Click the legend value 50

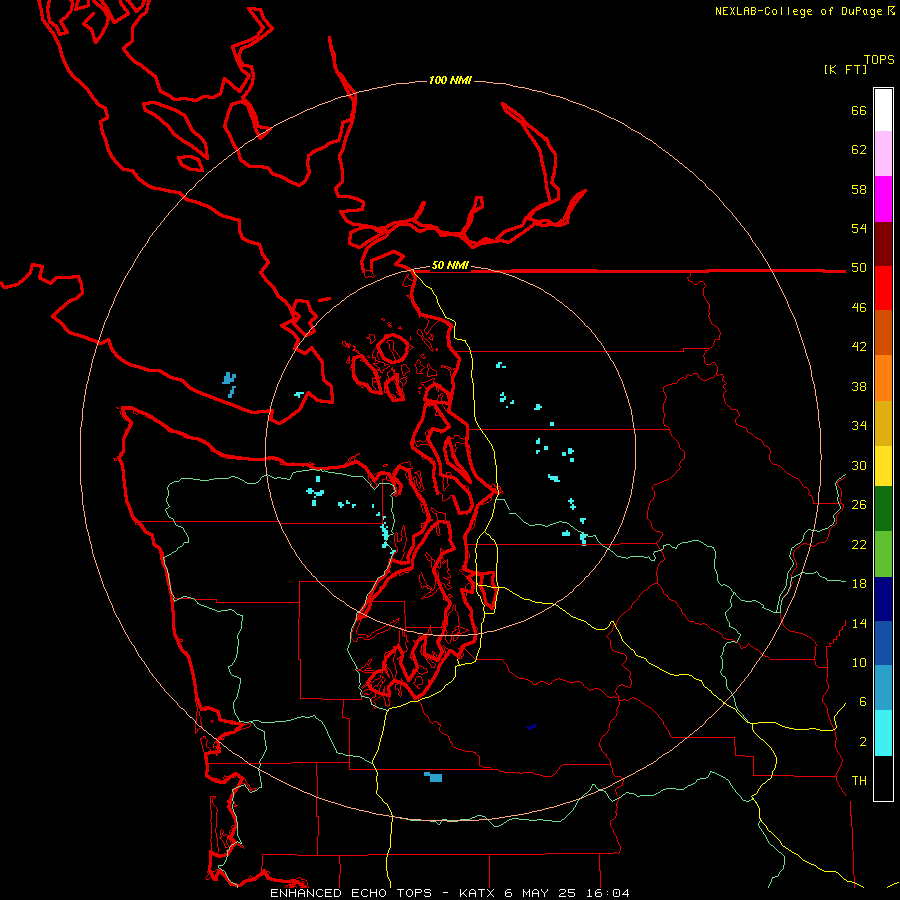click(859, 267)
